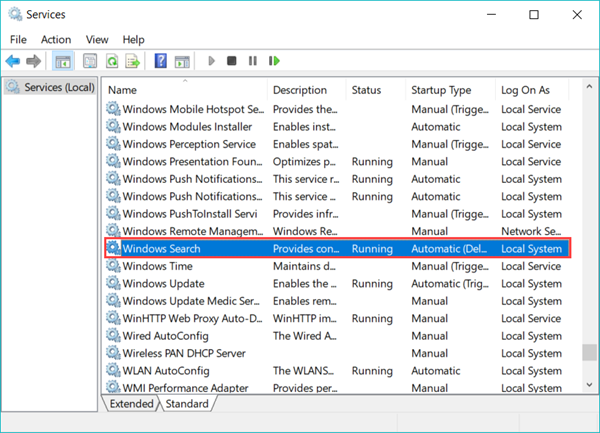This screenshot has width=600, height=433.
Task: Select the Windows Presentation Foundation service name
Action: tap(192, 161)
